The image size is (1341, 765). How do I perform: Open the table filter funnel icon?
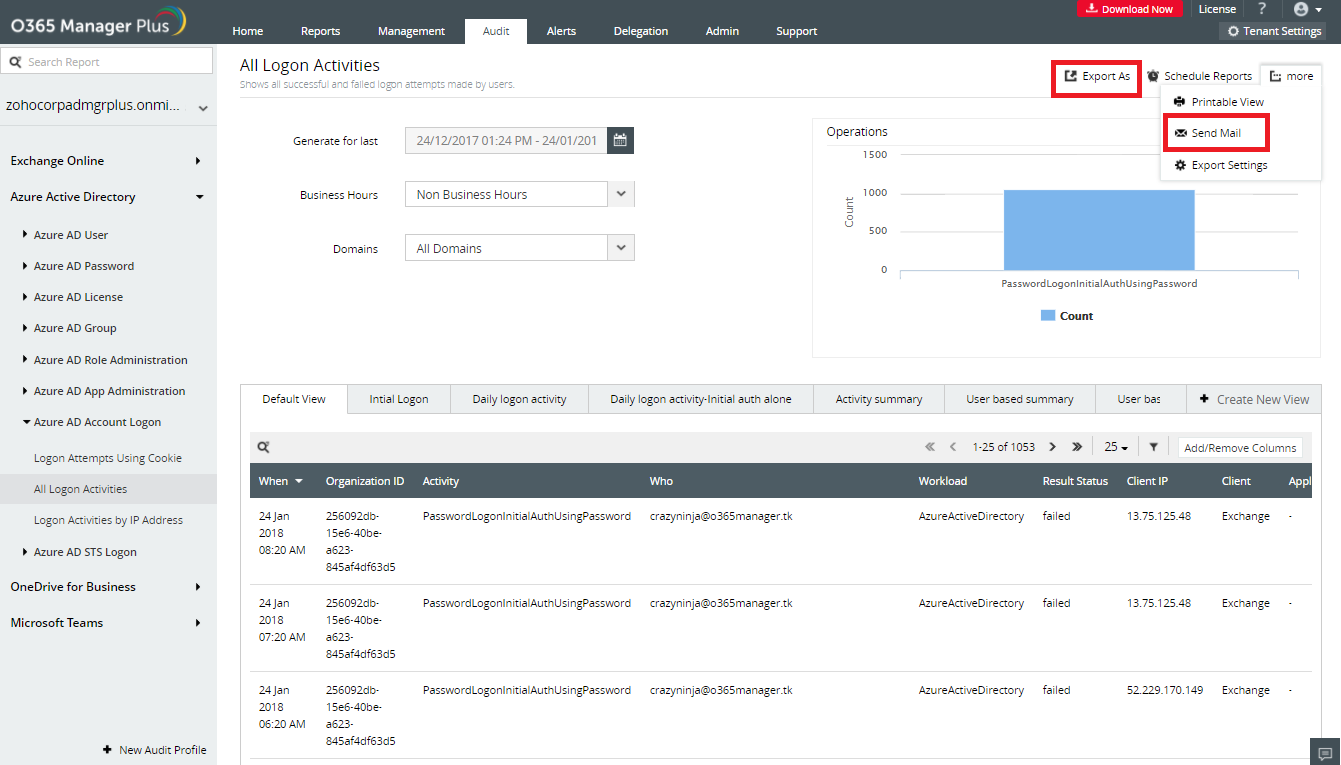pos(1153,447)
